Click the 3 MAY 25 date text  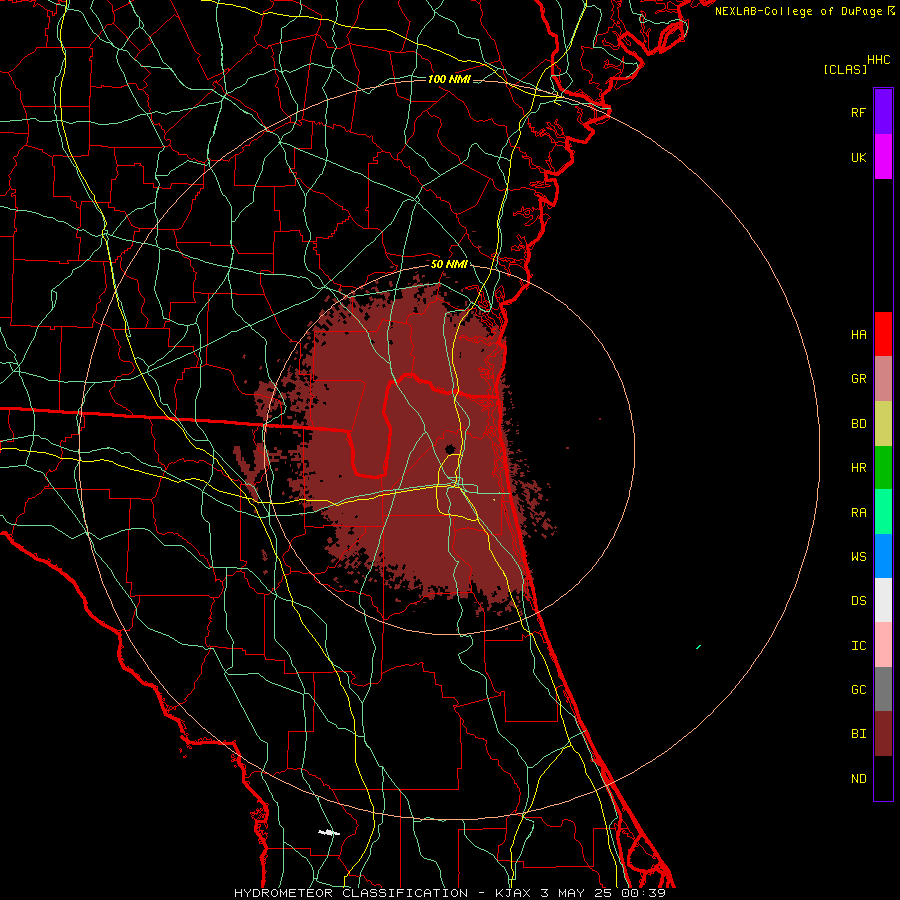click(x=577, y=893)
